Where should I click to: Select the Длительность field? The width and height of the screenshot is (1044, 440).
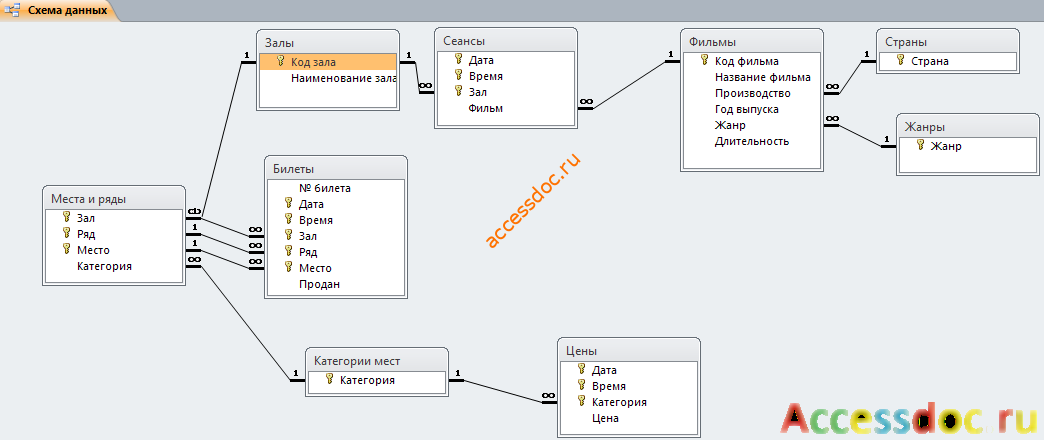point(752,141)
